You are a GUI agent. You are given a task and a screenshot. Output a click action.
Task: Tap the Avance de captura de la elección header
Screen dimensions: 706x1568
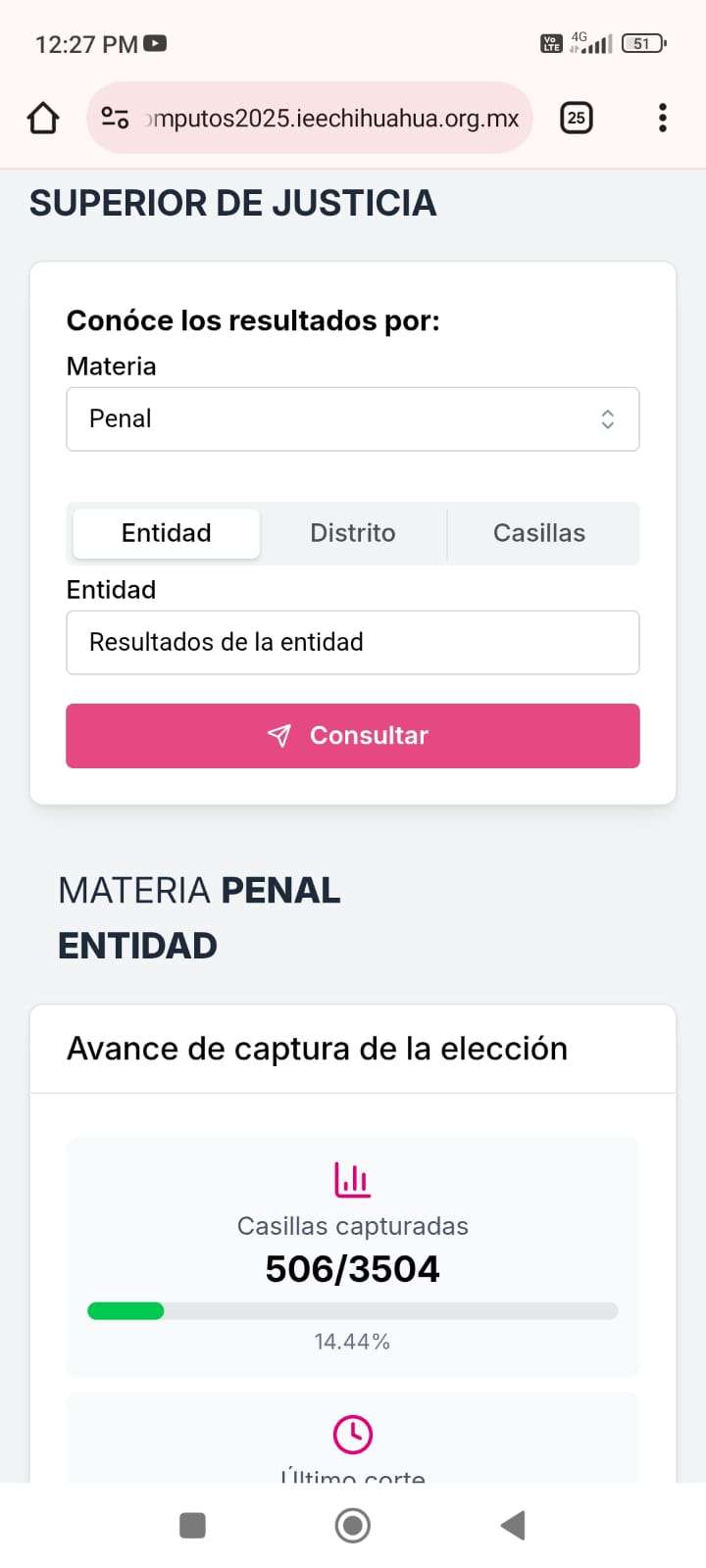click(318, 1049)
